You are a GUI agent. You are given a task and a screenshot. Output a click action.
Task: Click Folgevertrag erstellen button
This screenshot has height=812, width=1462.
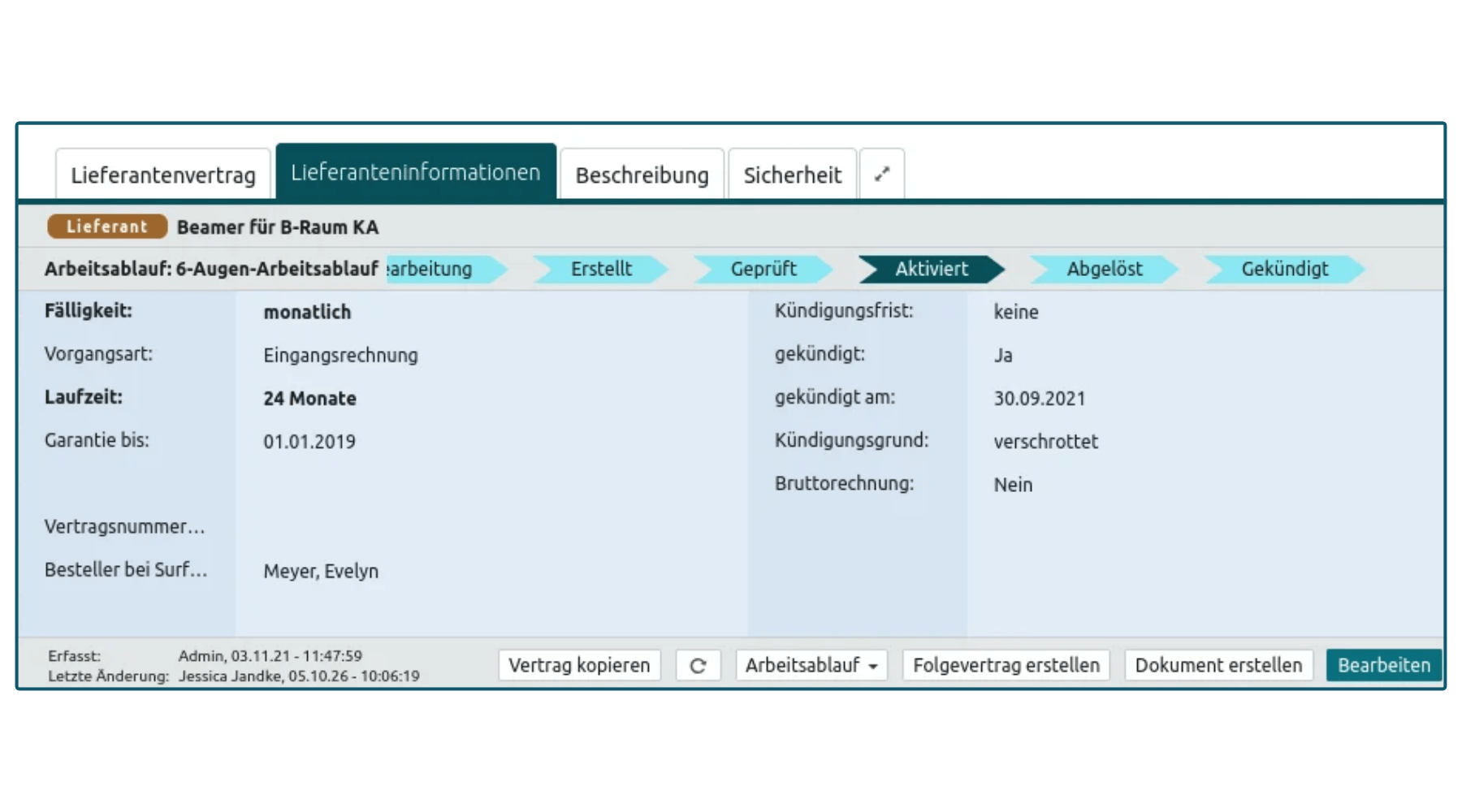(1006, 666)
